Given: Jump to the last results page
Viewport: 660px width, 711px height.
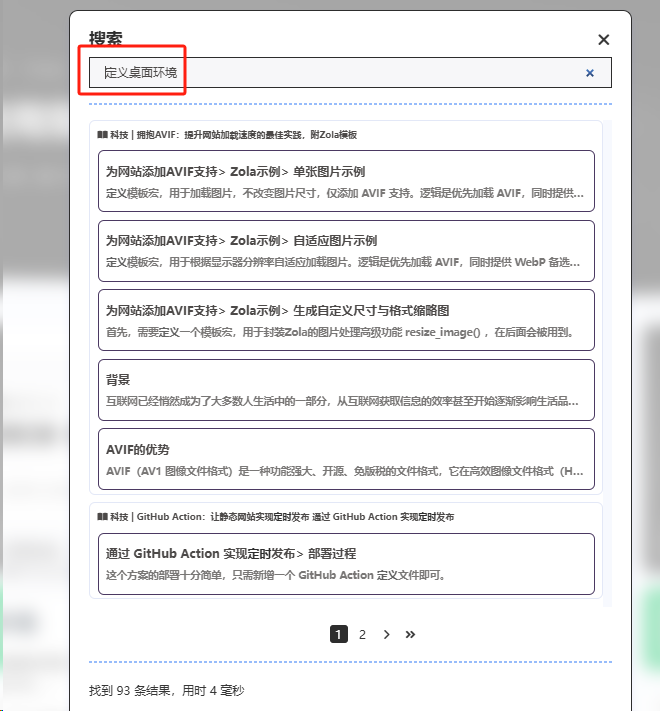Looking at the screenshot, I should click(410, 634).
